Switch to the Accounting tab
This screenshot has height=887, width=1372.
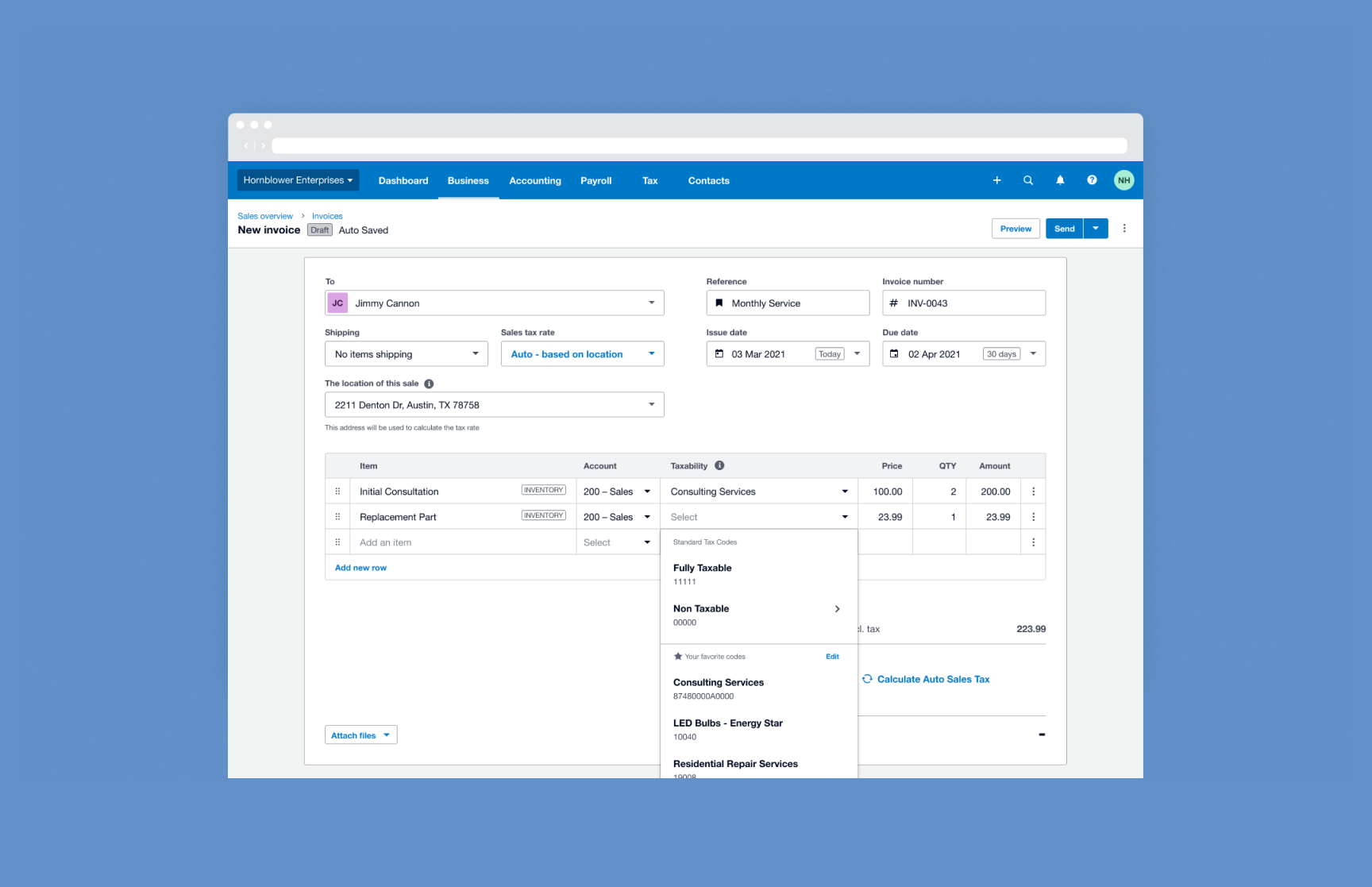coord(534,181)
